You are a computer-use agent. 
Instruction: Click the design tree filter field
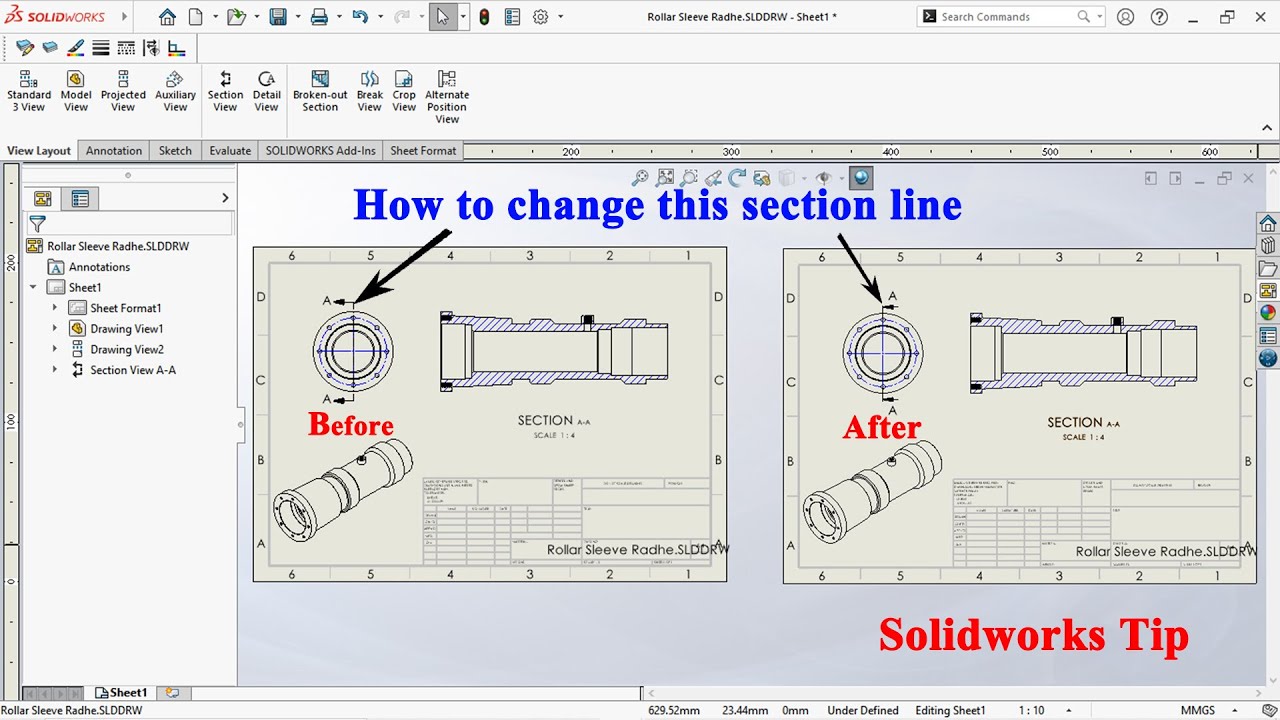(130, 224)
